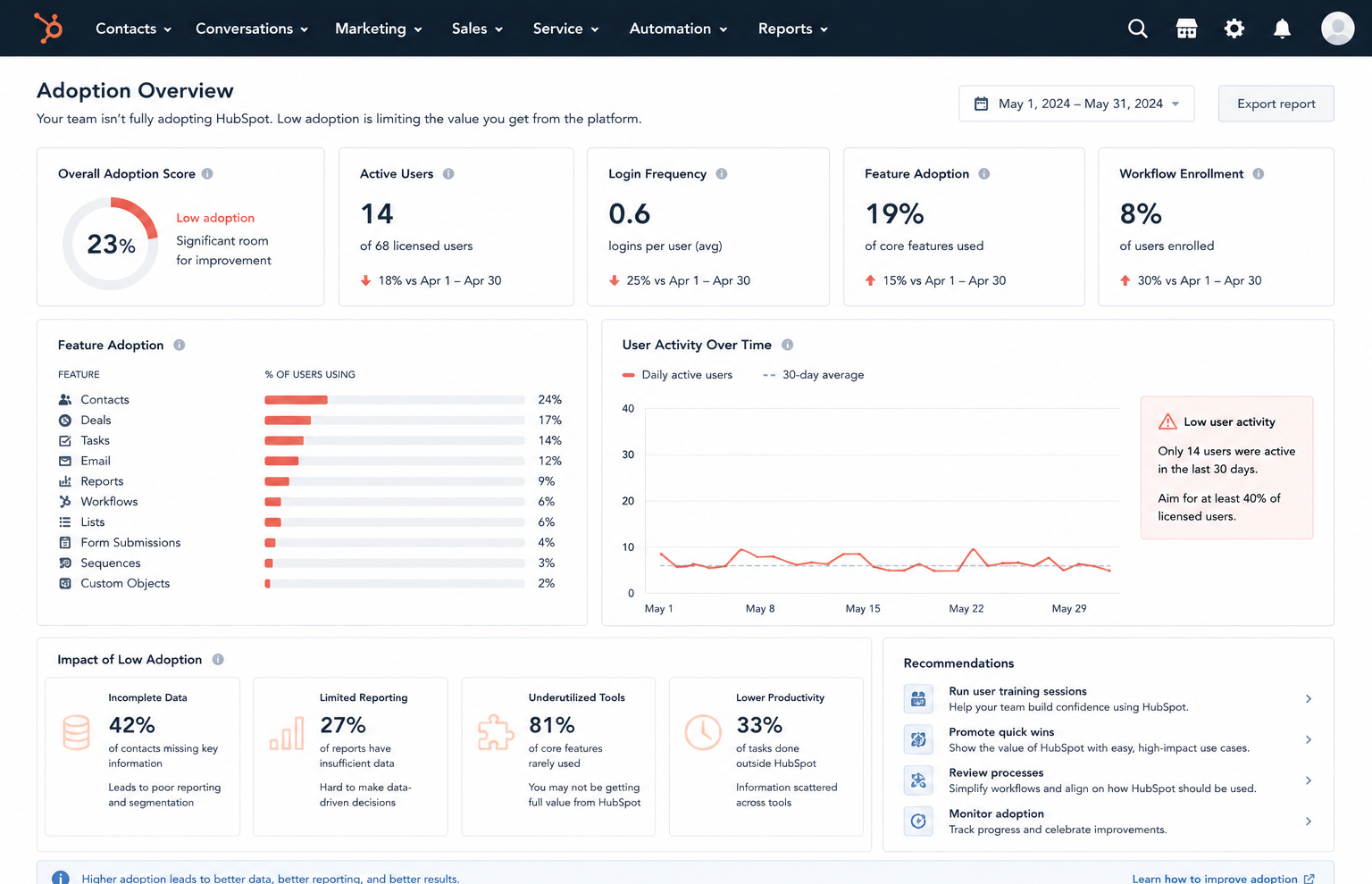Click the 23% adoption score donut
This screenshot has width=1372, height=884.
coord(111,244)
